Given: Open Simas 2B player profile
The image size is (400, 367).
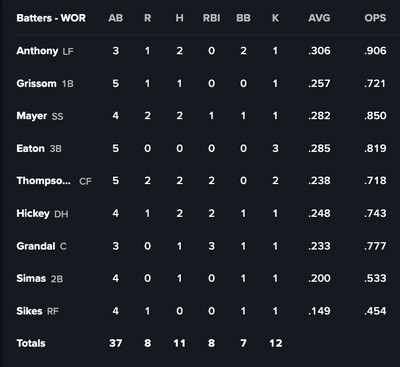Looking at the screenshot, I should (x=31, y=278).
